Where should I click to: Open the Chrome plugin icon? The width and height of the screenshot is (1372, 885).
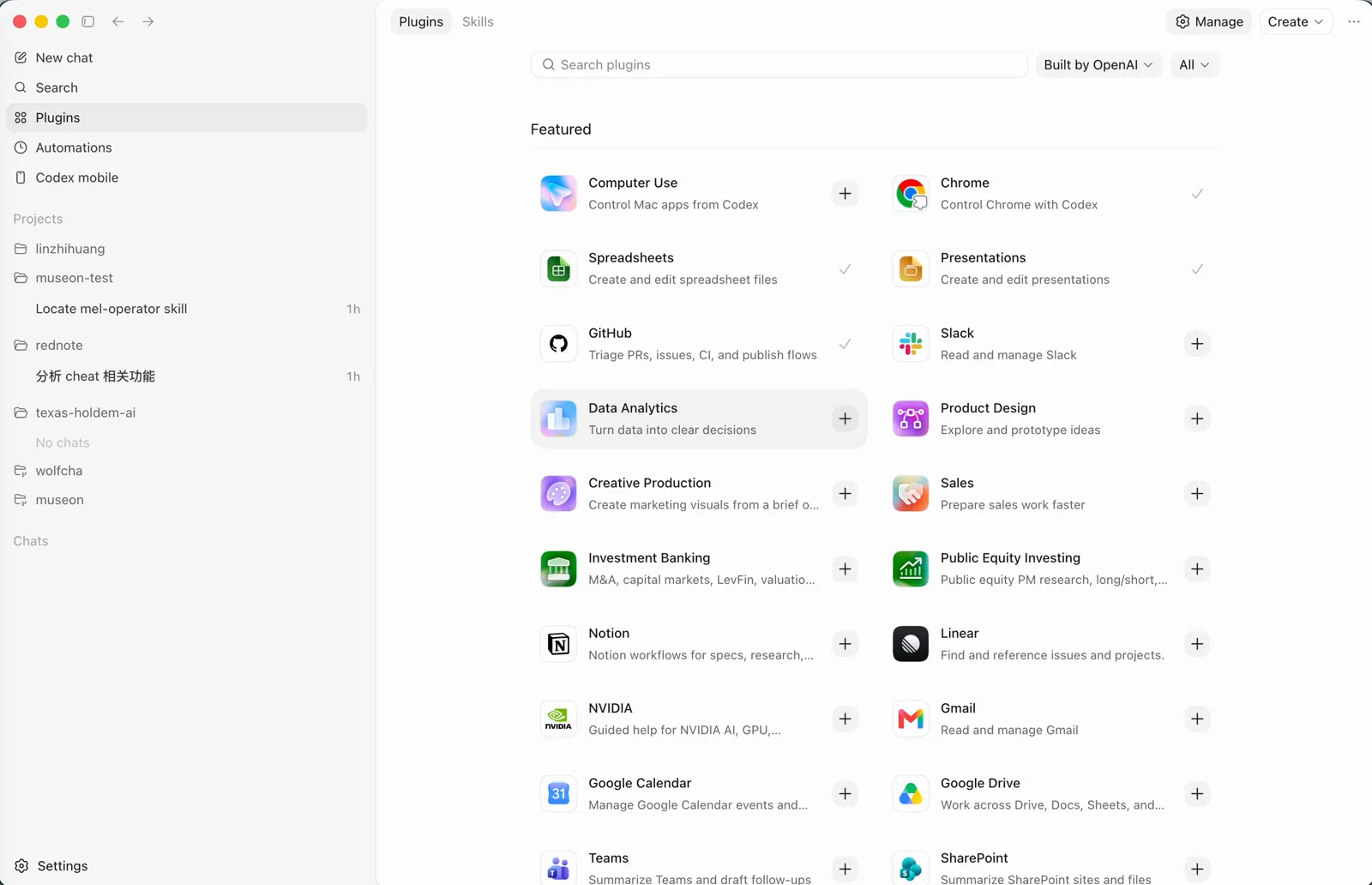(911, 194)
